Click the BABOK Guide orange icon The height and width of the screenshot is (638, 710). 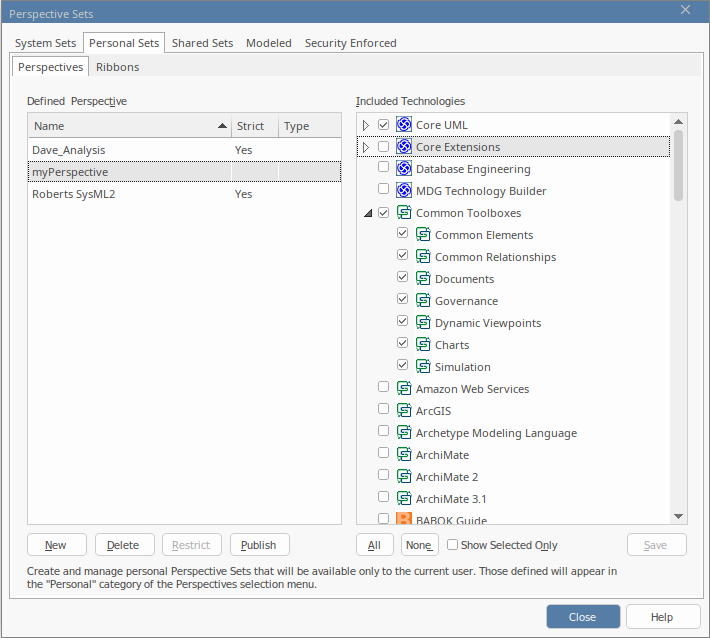point(404,519)
